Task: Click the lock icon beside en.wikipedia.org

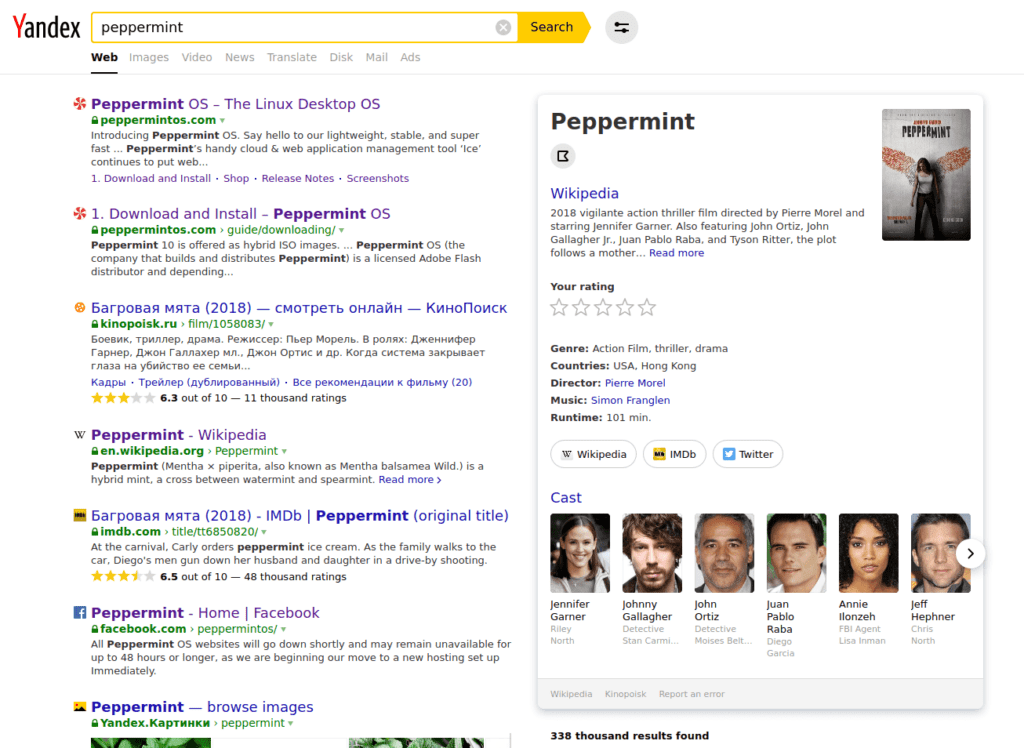Action: (95, 451)
